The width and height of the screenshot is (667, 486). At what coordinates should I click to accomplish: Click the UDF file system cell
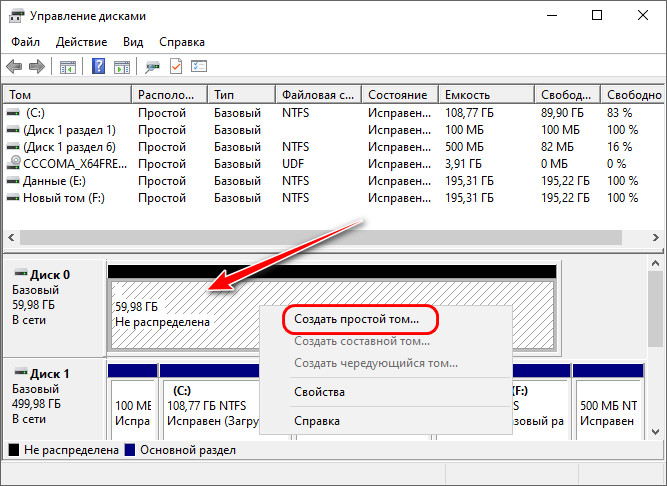pyautogui.click(x=293, y=164)
